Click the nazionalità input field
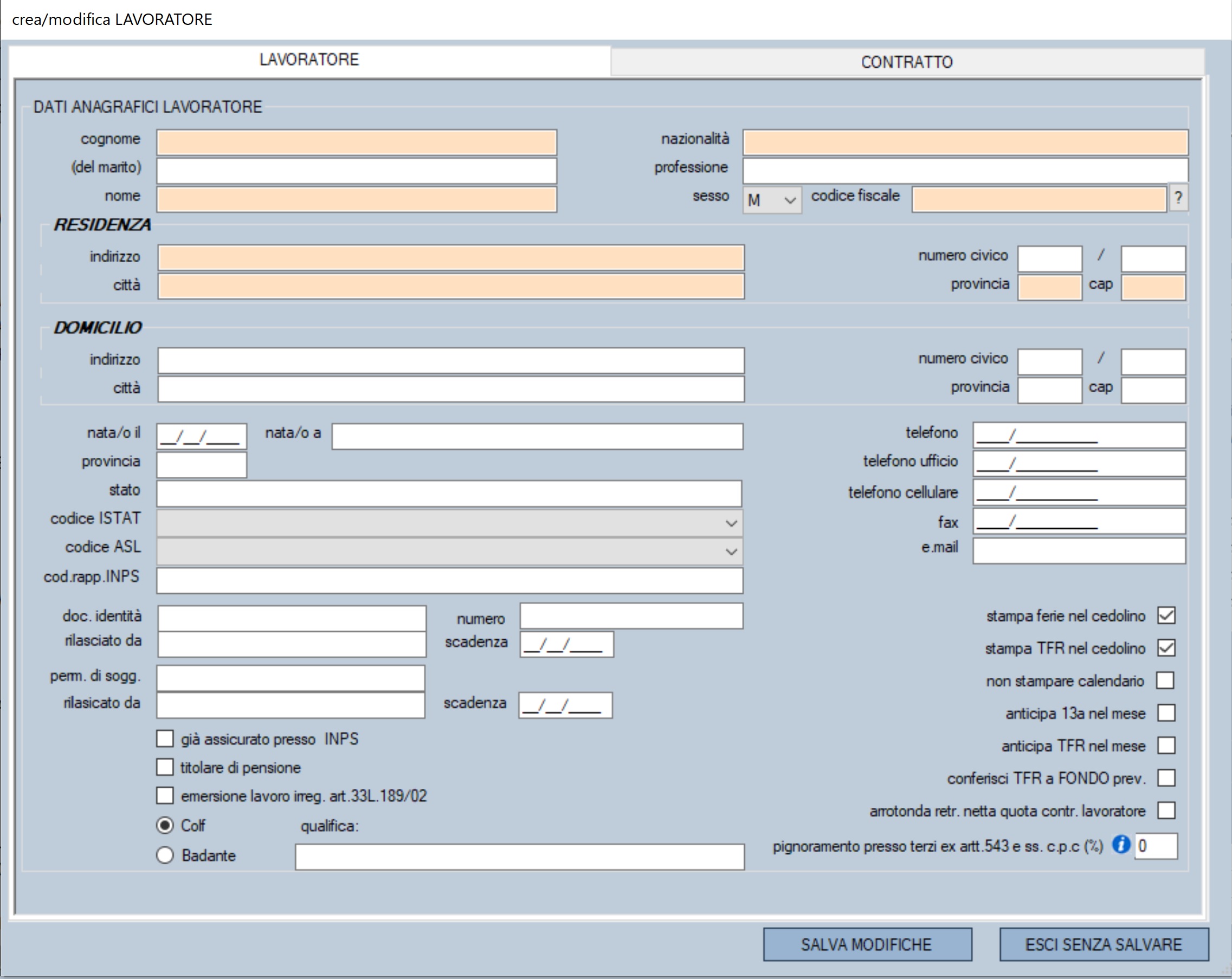Image resolution: width=1232 pixels, height=979 pixels. point(965,142)
